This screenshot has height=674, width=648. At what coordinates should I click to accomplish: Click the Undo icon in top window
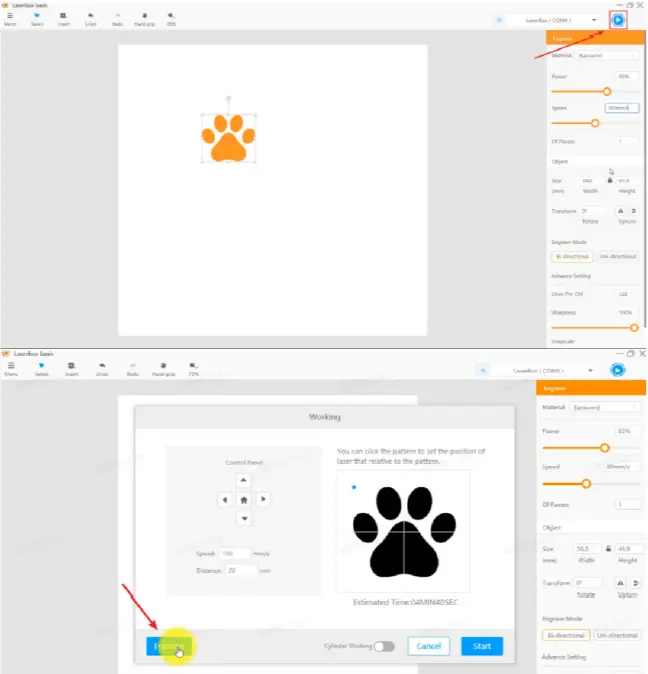pos(91,16)
